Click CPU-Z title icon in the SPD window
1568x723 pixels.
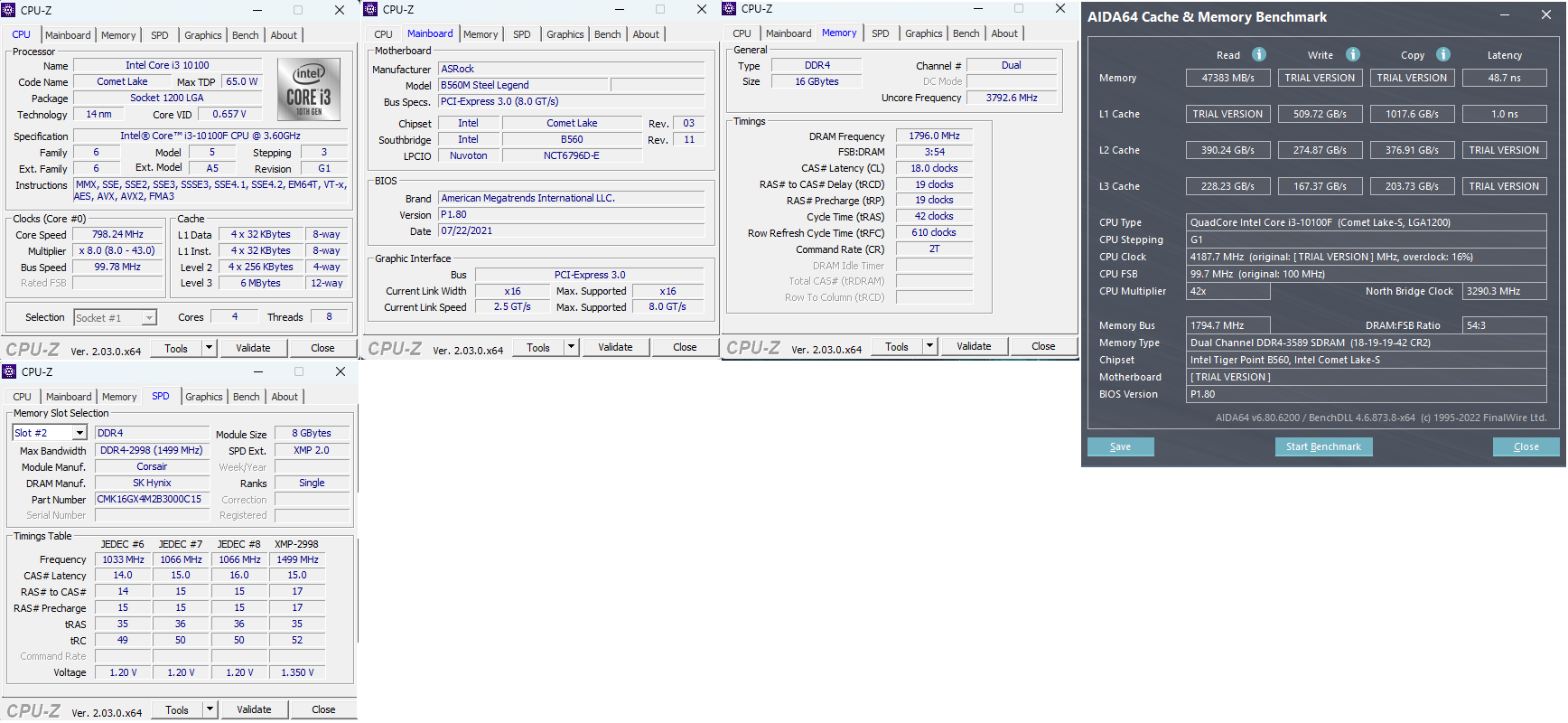tap(10, 371)
